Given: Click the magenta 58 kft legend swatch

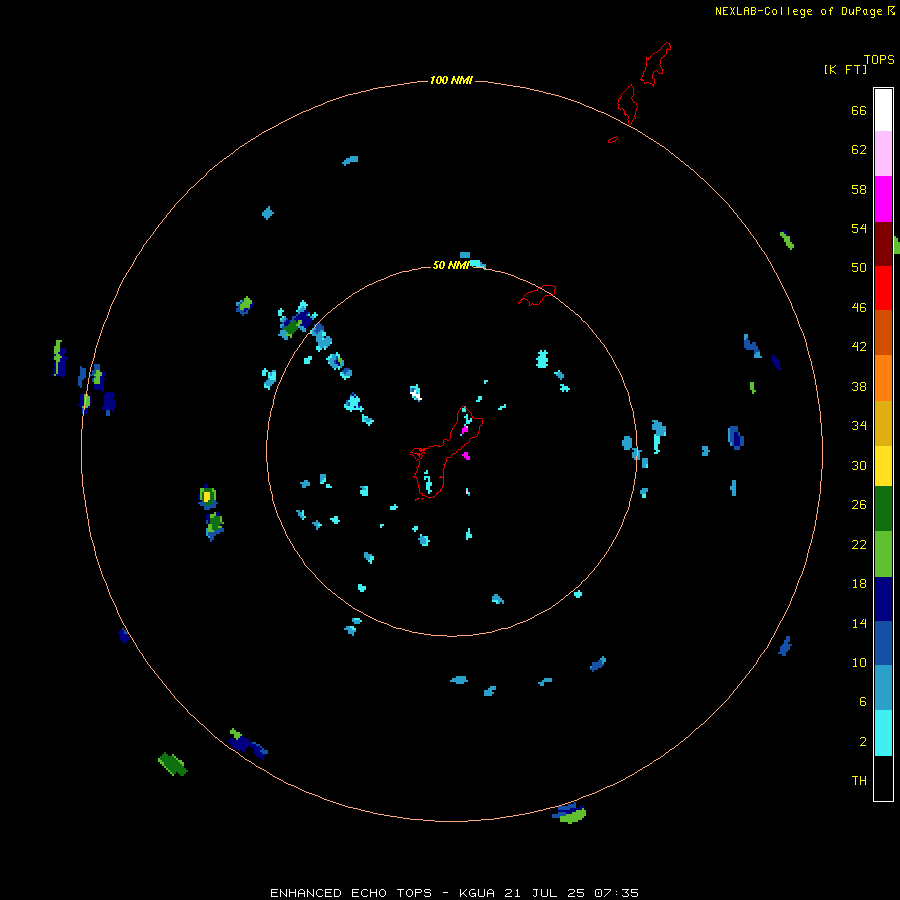Looking at the screenshot, I should tap(883, 199).
